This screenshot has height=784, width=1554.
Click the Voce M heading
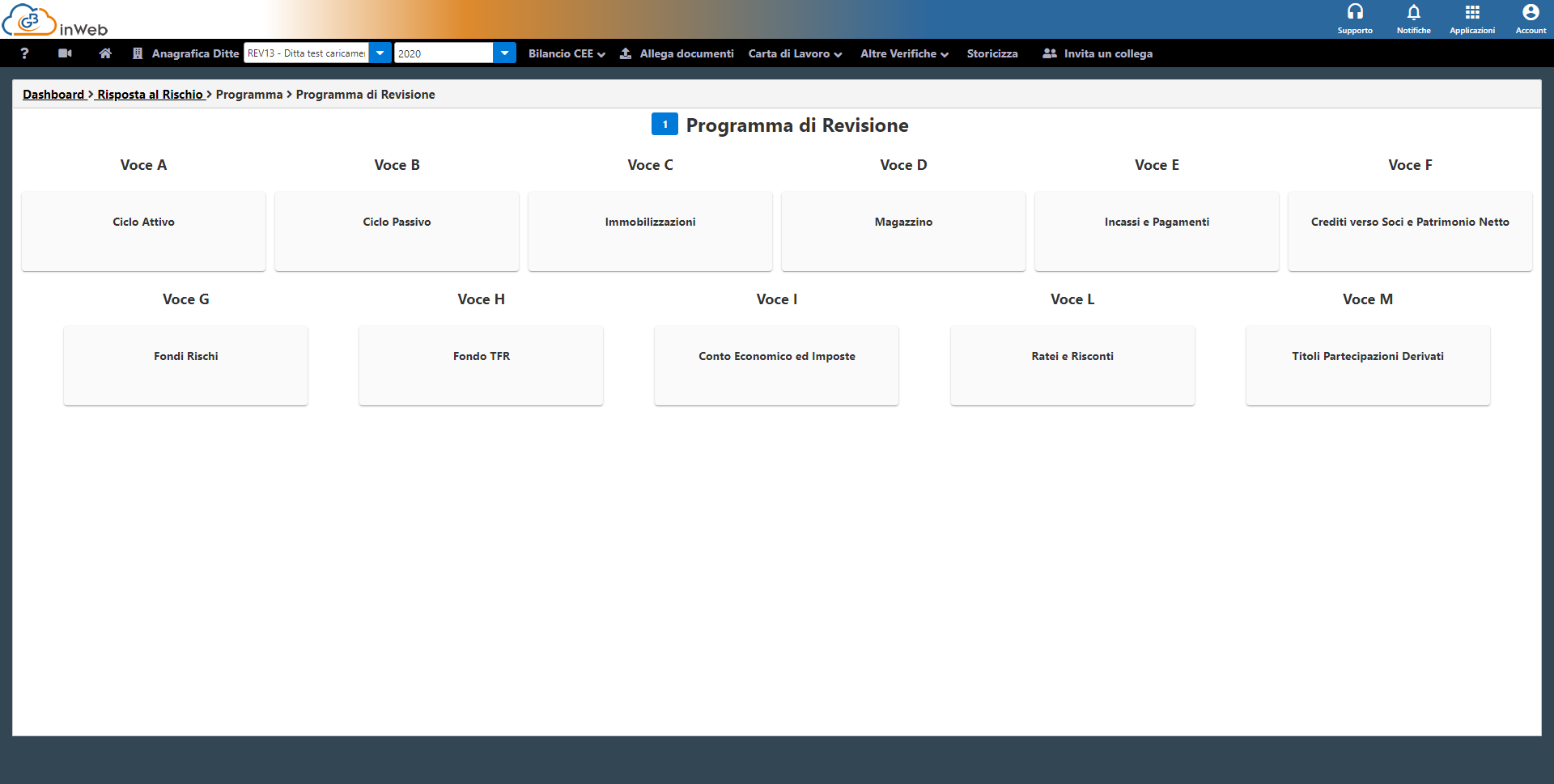click(1368, 299)
